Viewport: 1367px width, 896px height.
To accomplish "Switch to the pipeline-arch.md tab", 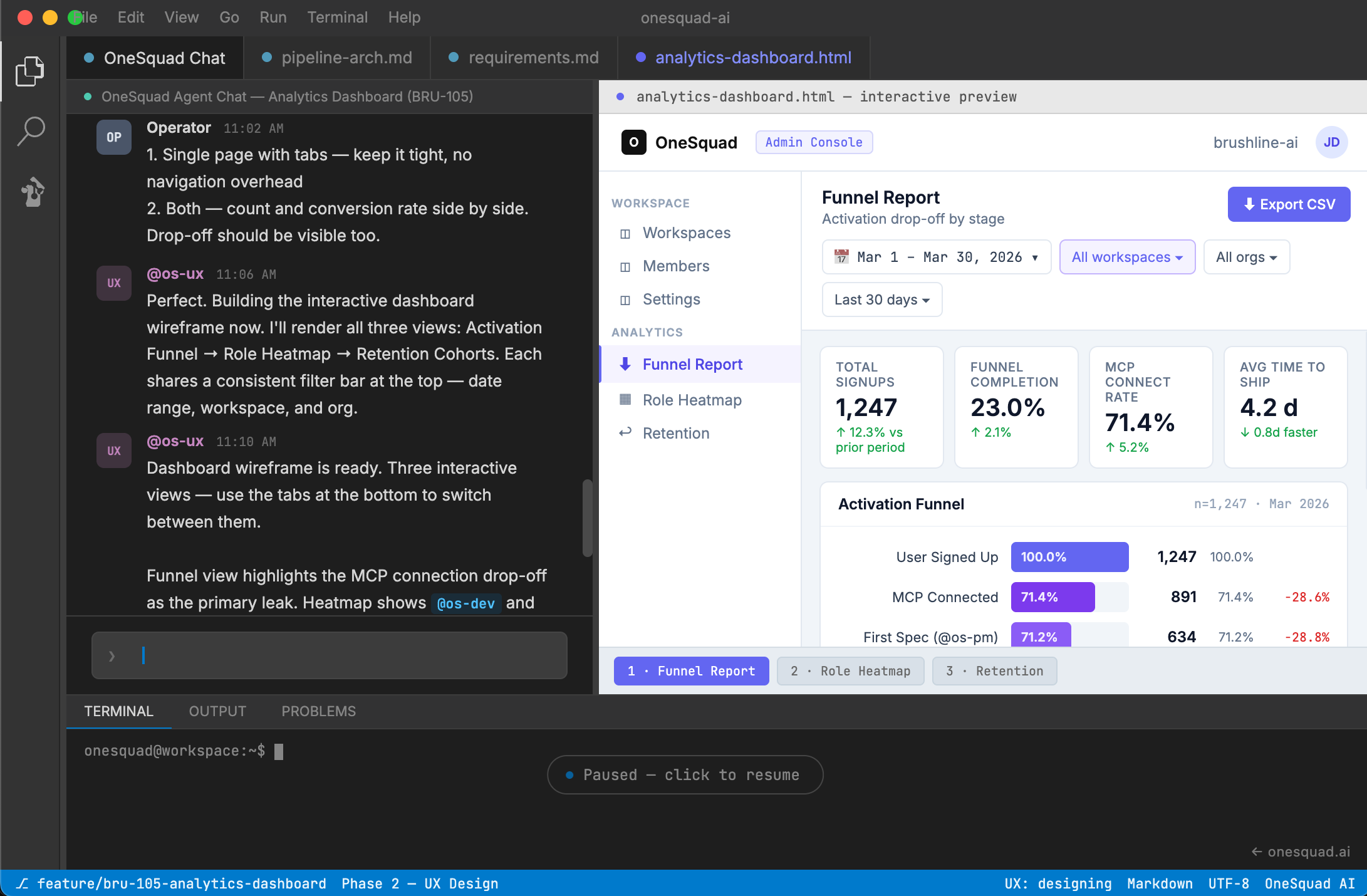I will (346, 58).
